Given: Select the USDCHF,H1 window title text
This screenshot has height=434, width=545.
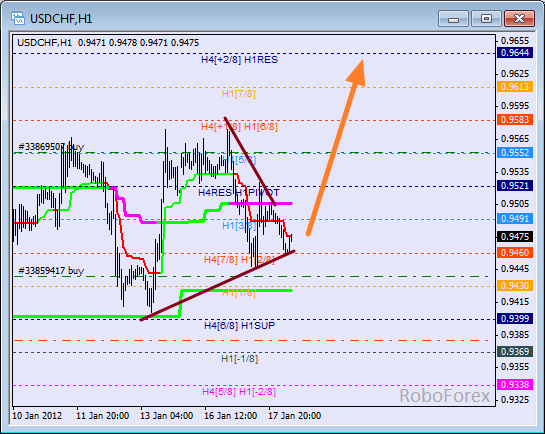Looking at the screenshot, I should 61,19.
